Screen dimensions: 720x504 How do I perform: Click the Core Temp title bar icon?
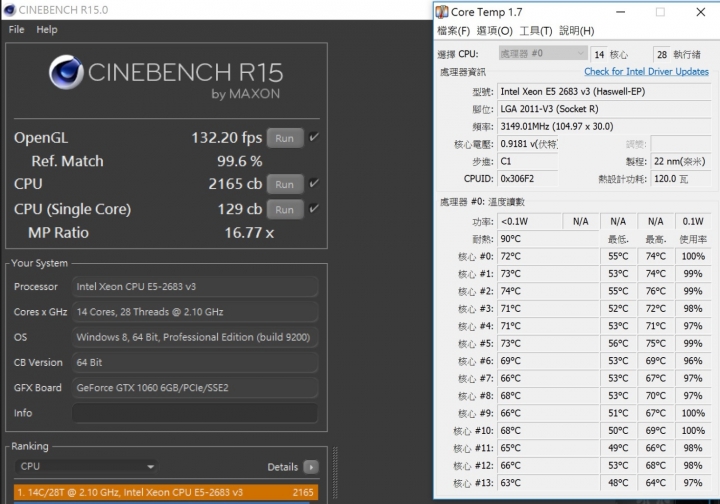[x=442, y=12]
